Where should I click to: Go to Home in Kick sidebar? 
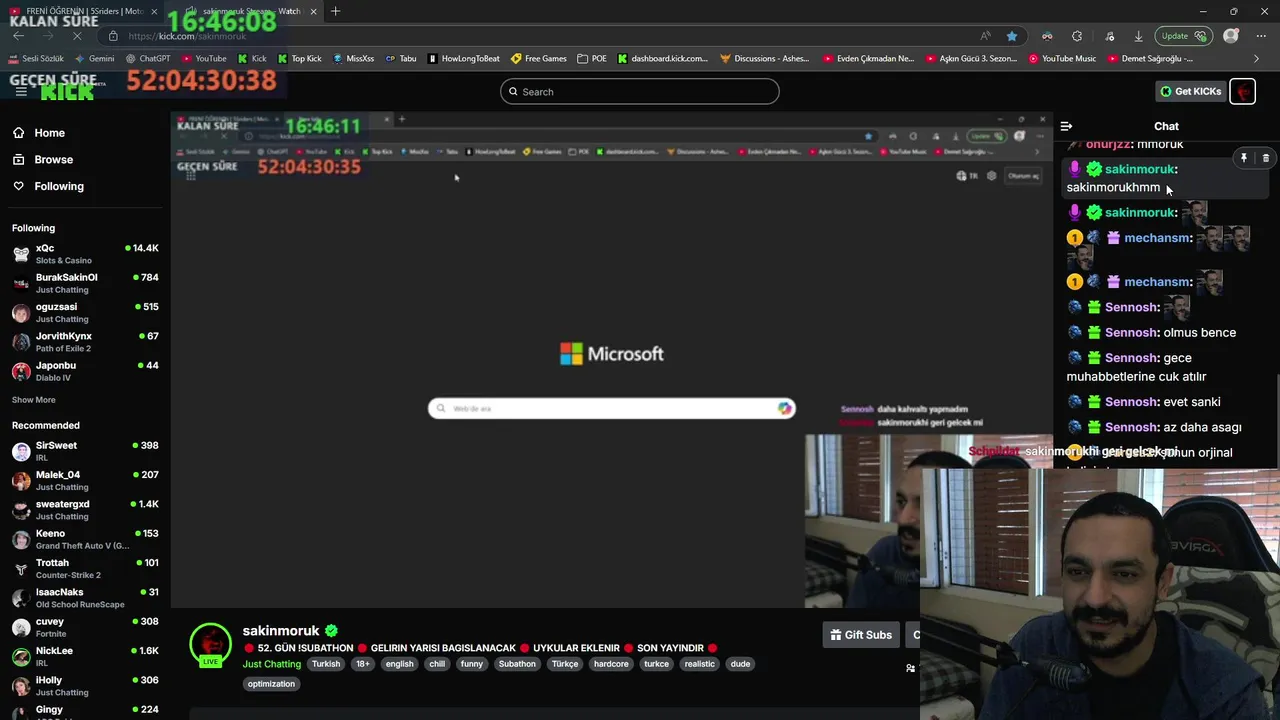point(39,133)
